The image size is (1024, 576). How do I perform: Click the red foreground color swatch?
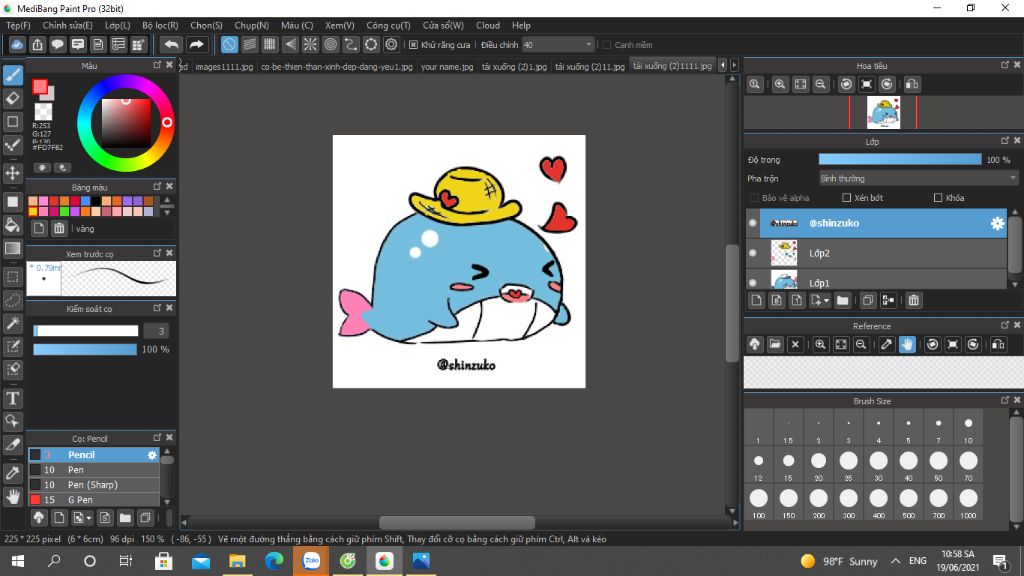(40, 86)
